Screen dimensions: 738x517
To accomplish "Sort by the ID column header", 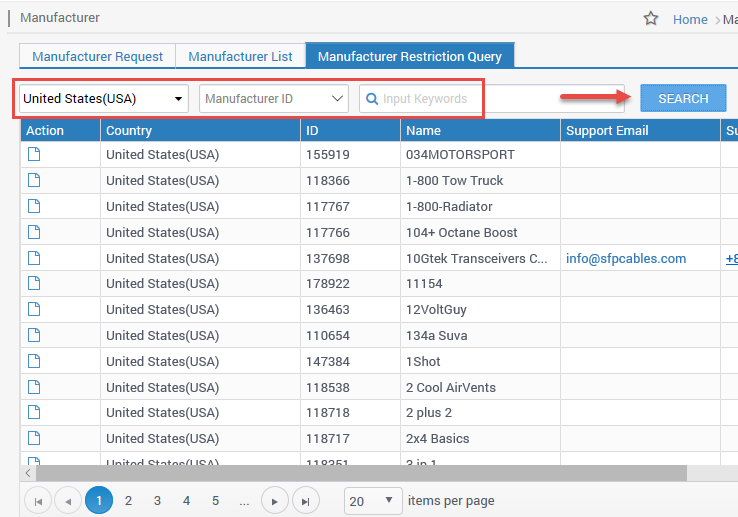I will tap(351, 130).
